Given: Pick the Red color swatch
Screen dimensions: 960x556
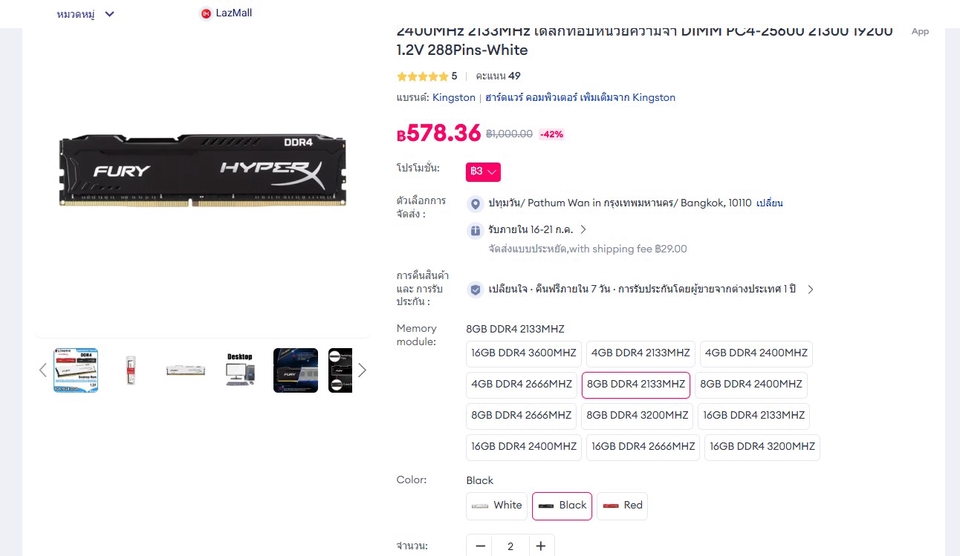Looking at the screenshot, I should pyautogui.click(x=622, y=506).
